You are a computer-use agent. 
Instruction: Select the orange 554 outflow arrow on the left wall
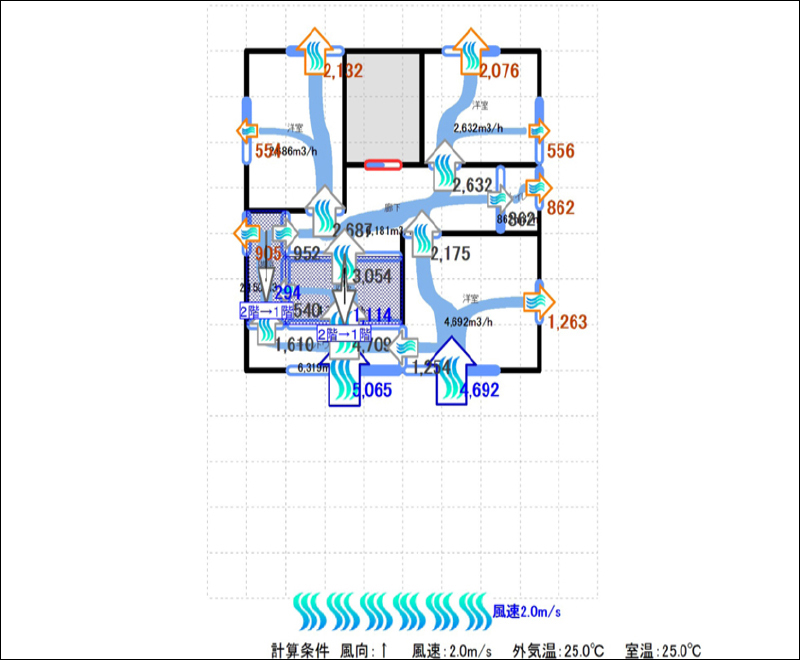point(247,131)
